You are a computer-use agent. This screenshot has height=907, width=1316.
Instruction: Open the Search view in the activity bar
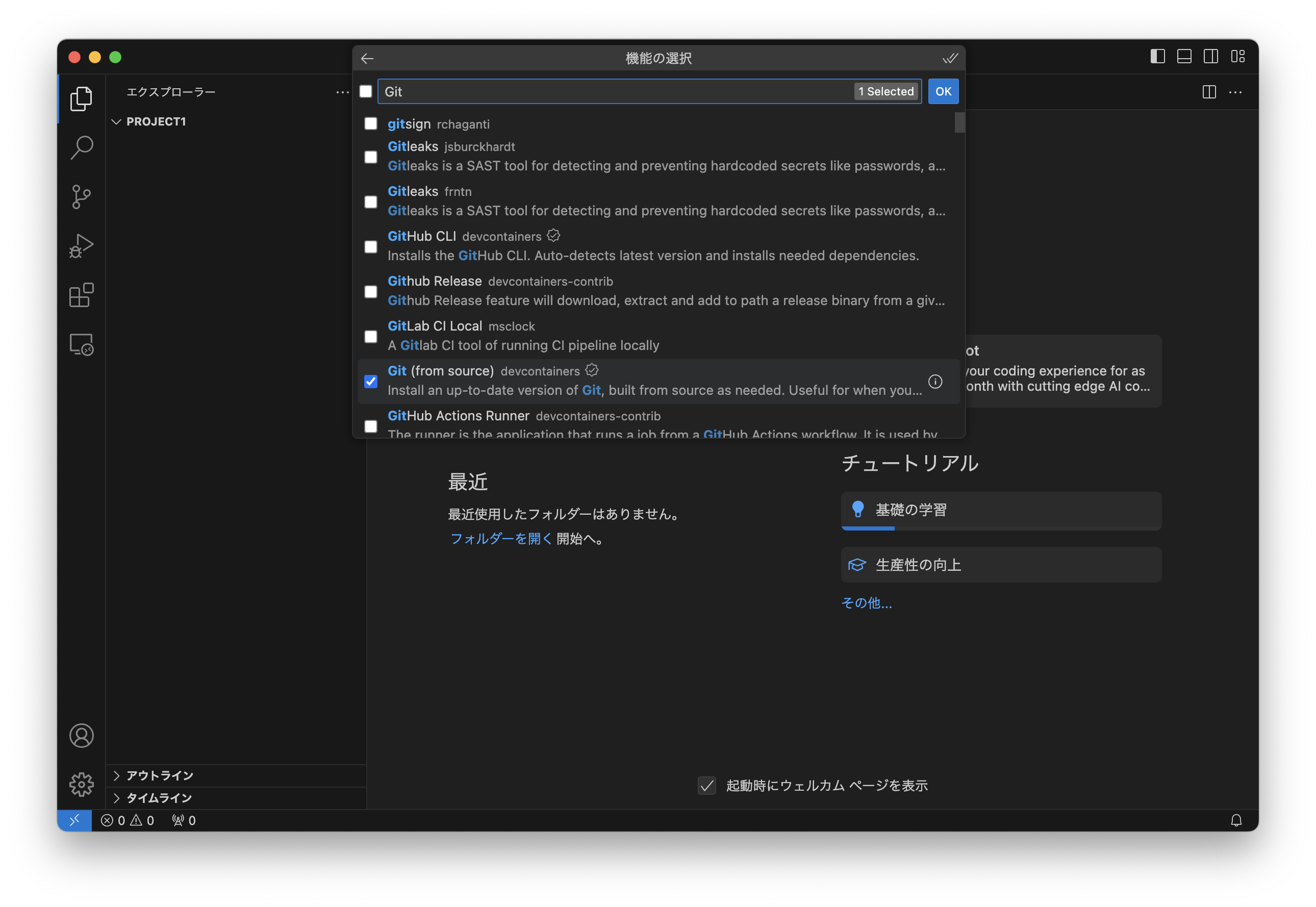coord(81,147)
